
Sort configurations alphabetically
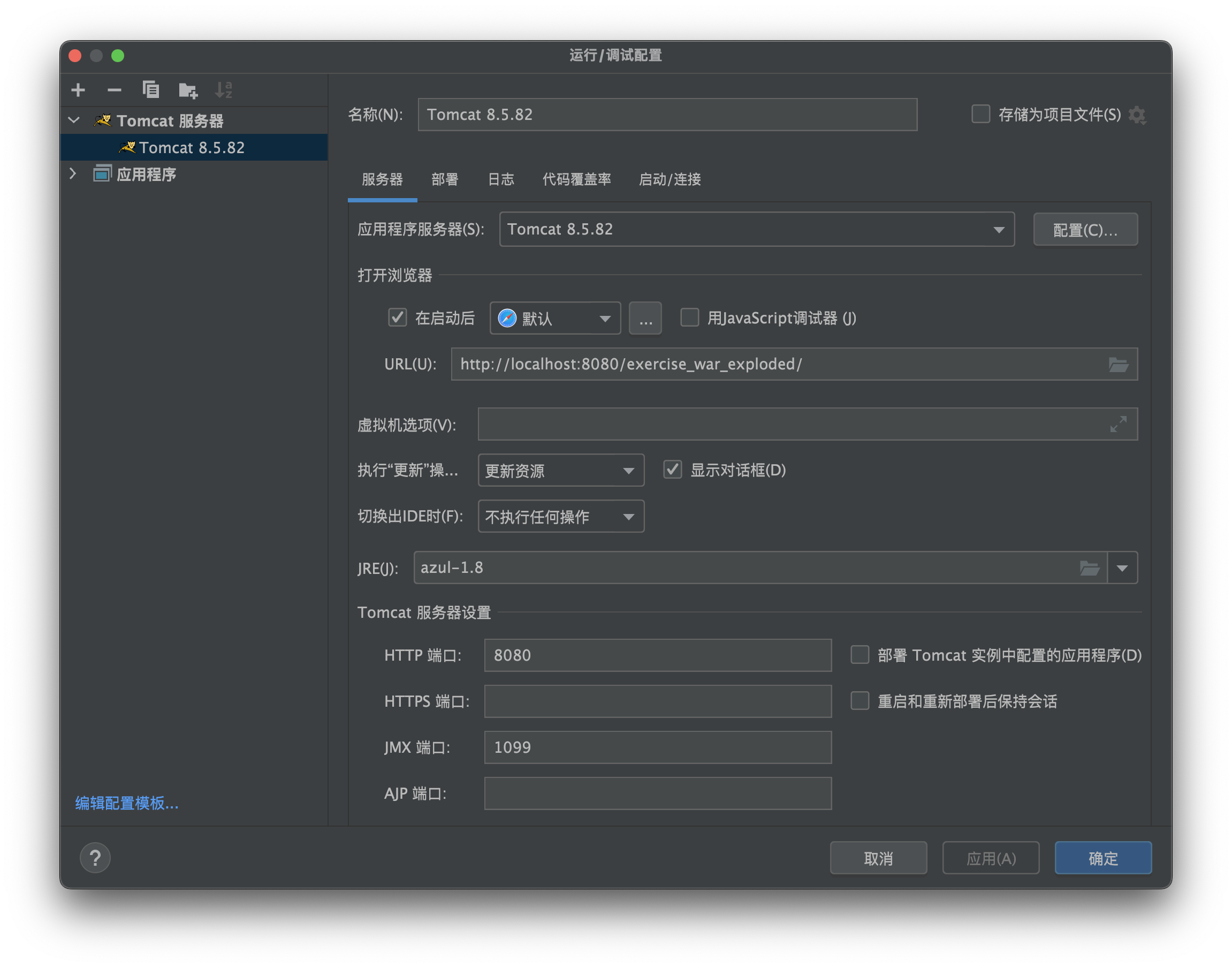click(x=224, y=89)
